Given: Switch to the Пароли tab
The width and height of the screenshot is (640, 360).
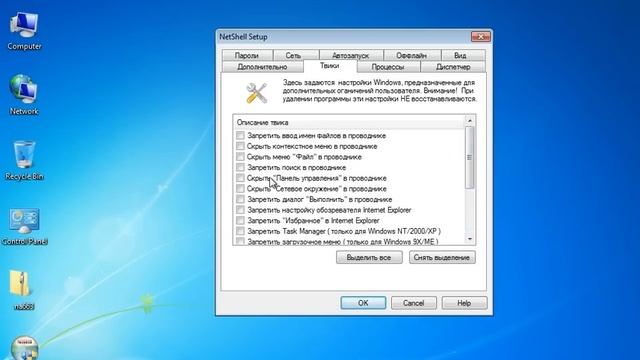Looking at the screenshot, I should [247, 55].
